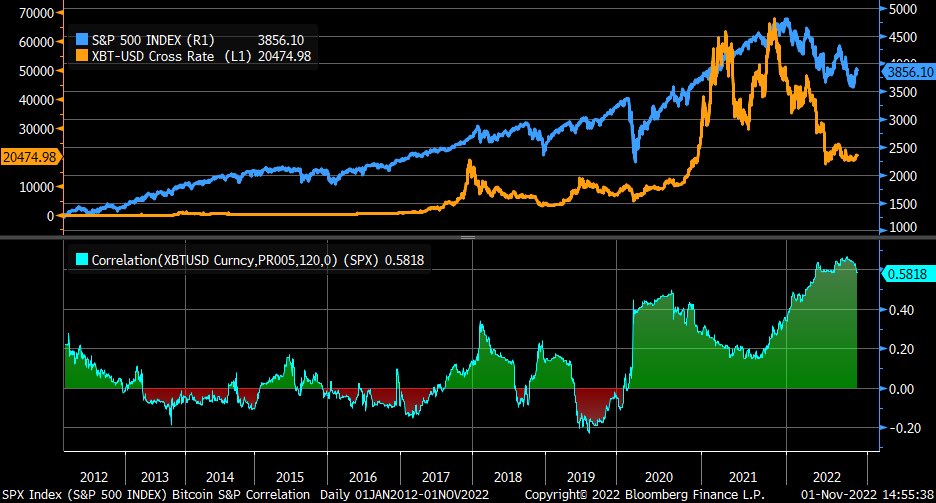
Task: Select the XBT-USD Cross Rate (L1) legend label
Action: click(172, 56)
